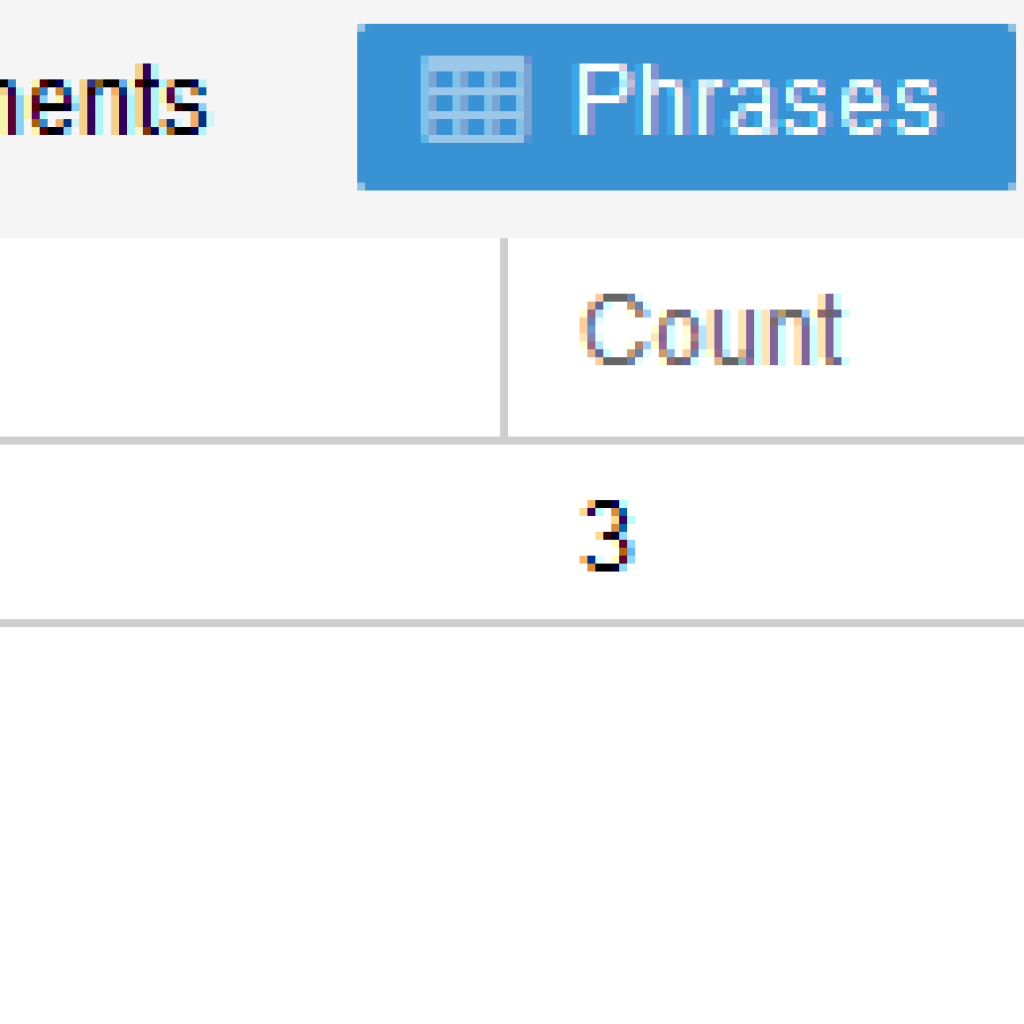Select the empty header cell left of Count

tap(249, 337)
